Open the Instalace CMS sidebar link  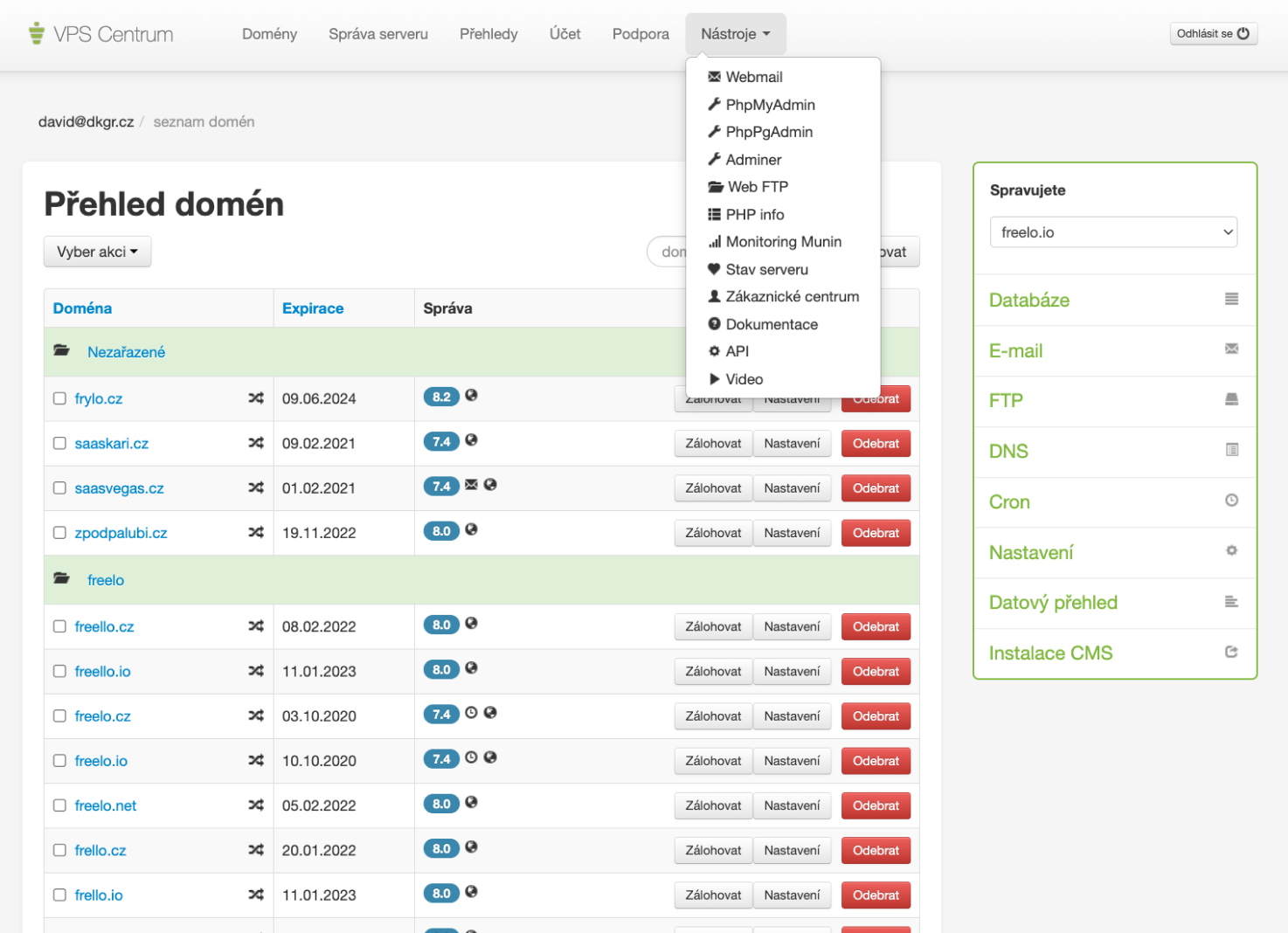click(x=1050, y=653)
